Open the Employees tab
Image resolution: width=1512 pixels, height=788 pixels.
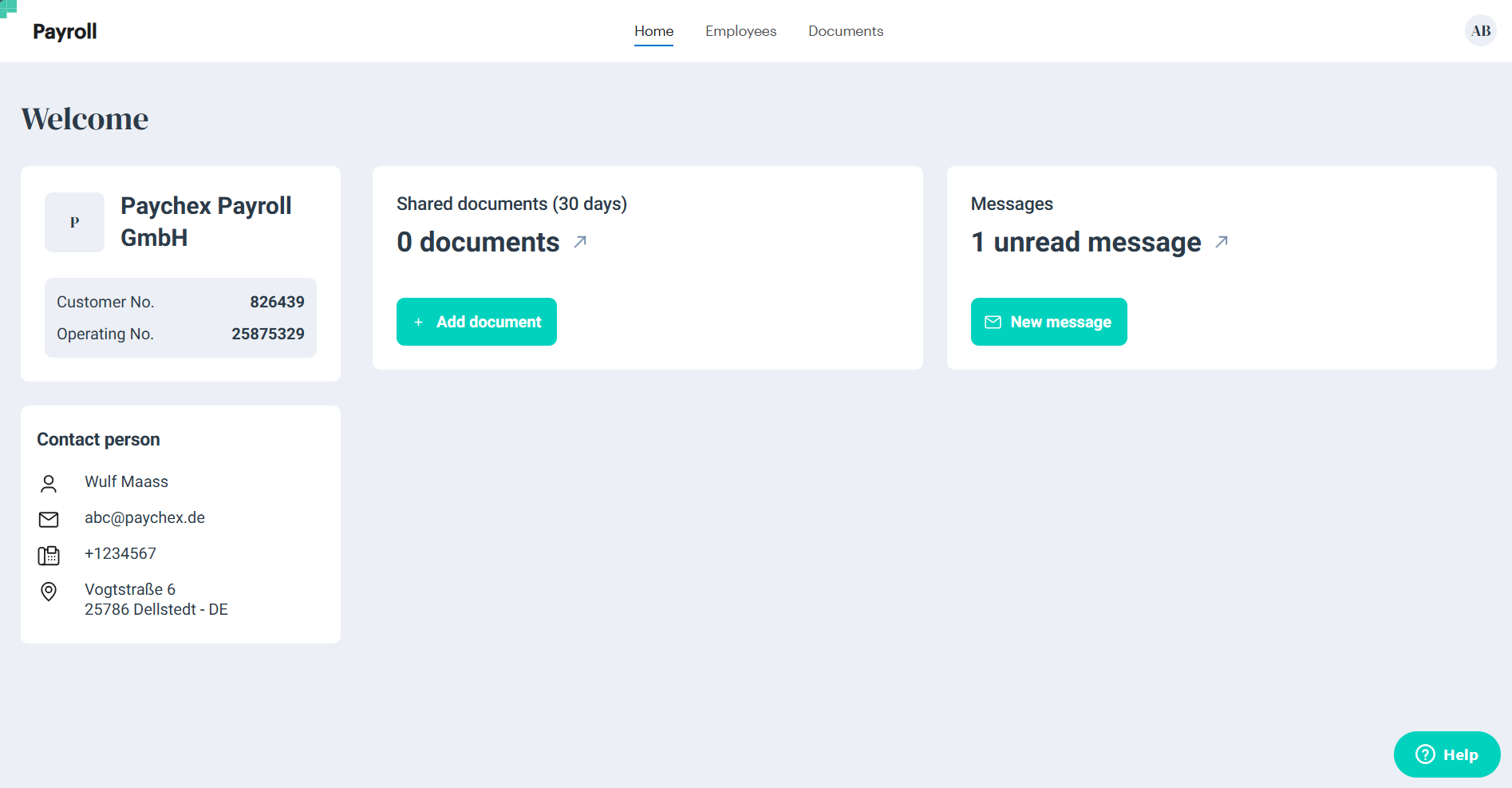[x=740, y=31]
